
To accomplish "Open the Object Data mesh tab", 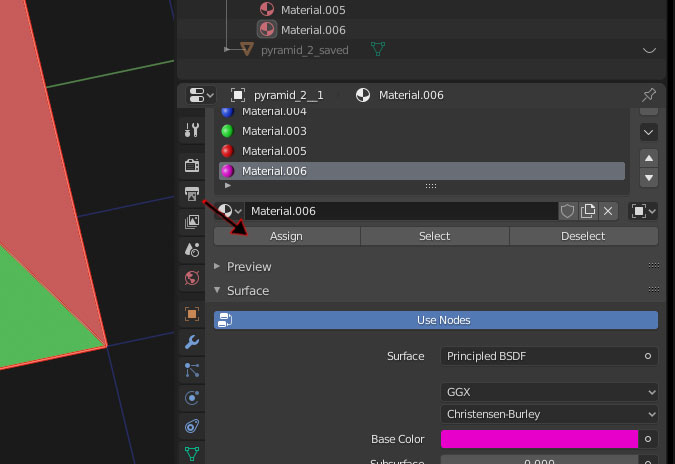I will (x=192, y=453).
